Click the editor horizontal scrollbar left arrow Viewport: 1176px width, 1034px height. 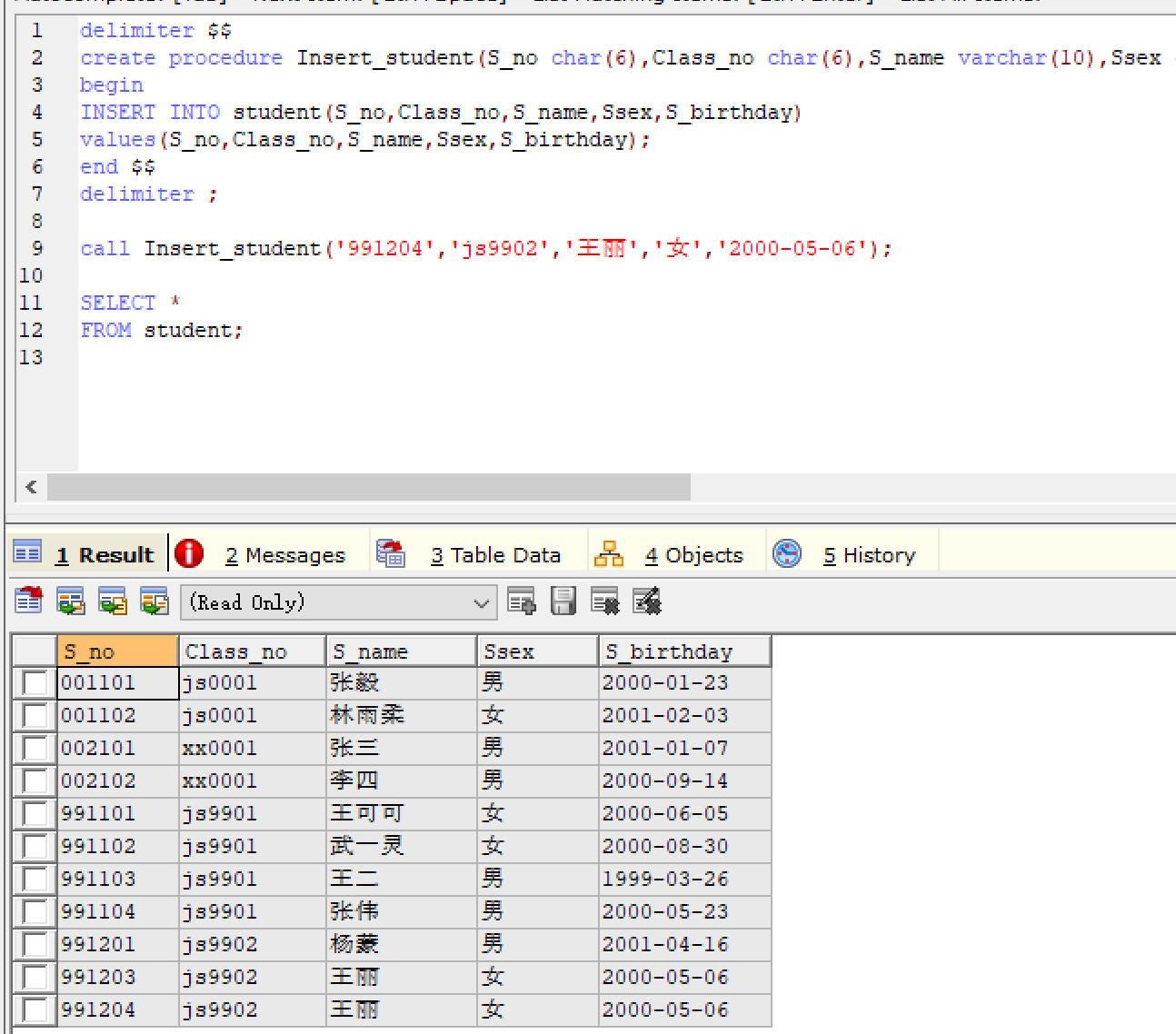(x=31, y=487)
